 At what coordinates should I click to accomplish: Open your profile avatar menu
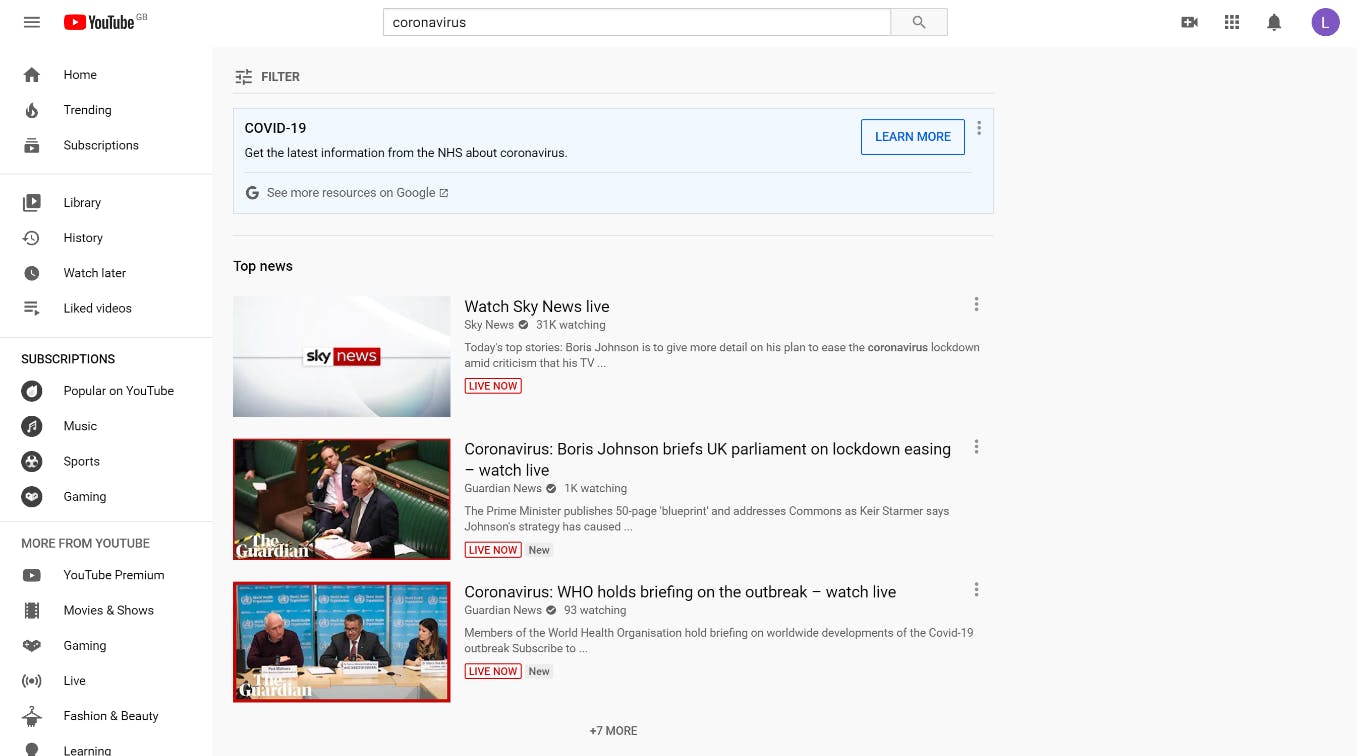[x=1325, y=21]
